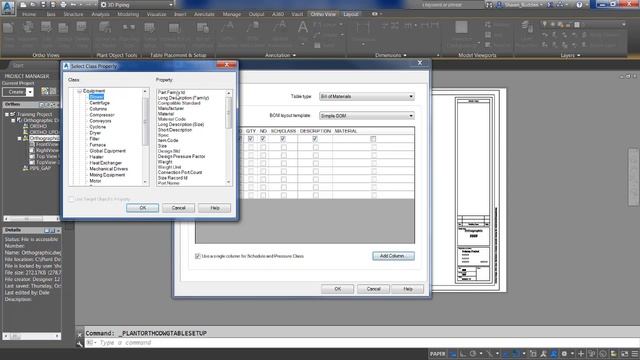
Task: Select the Short Description property in the list
Action: pos(175,130)
